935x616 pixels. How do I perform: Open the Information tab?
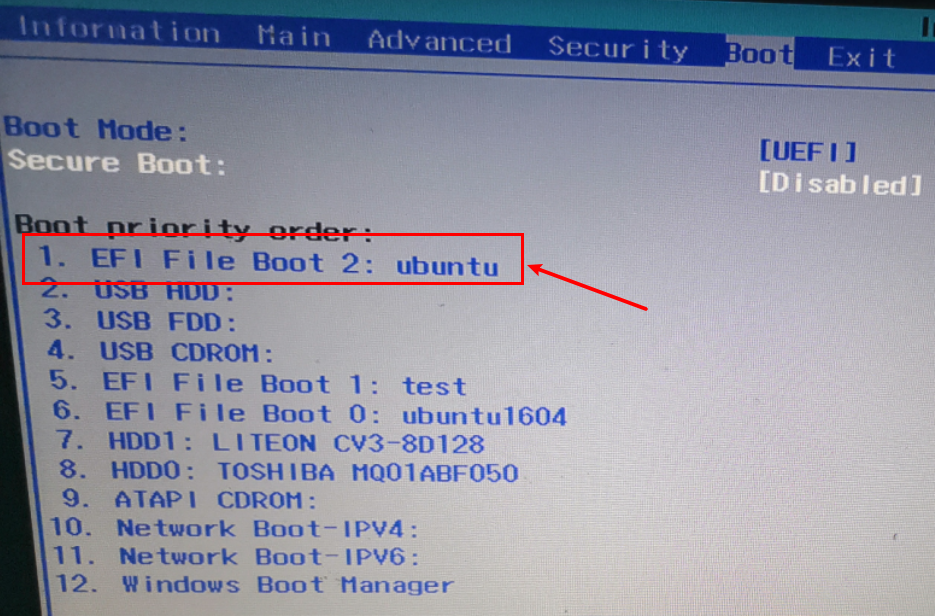coord(119,30)
